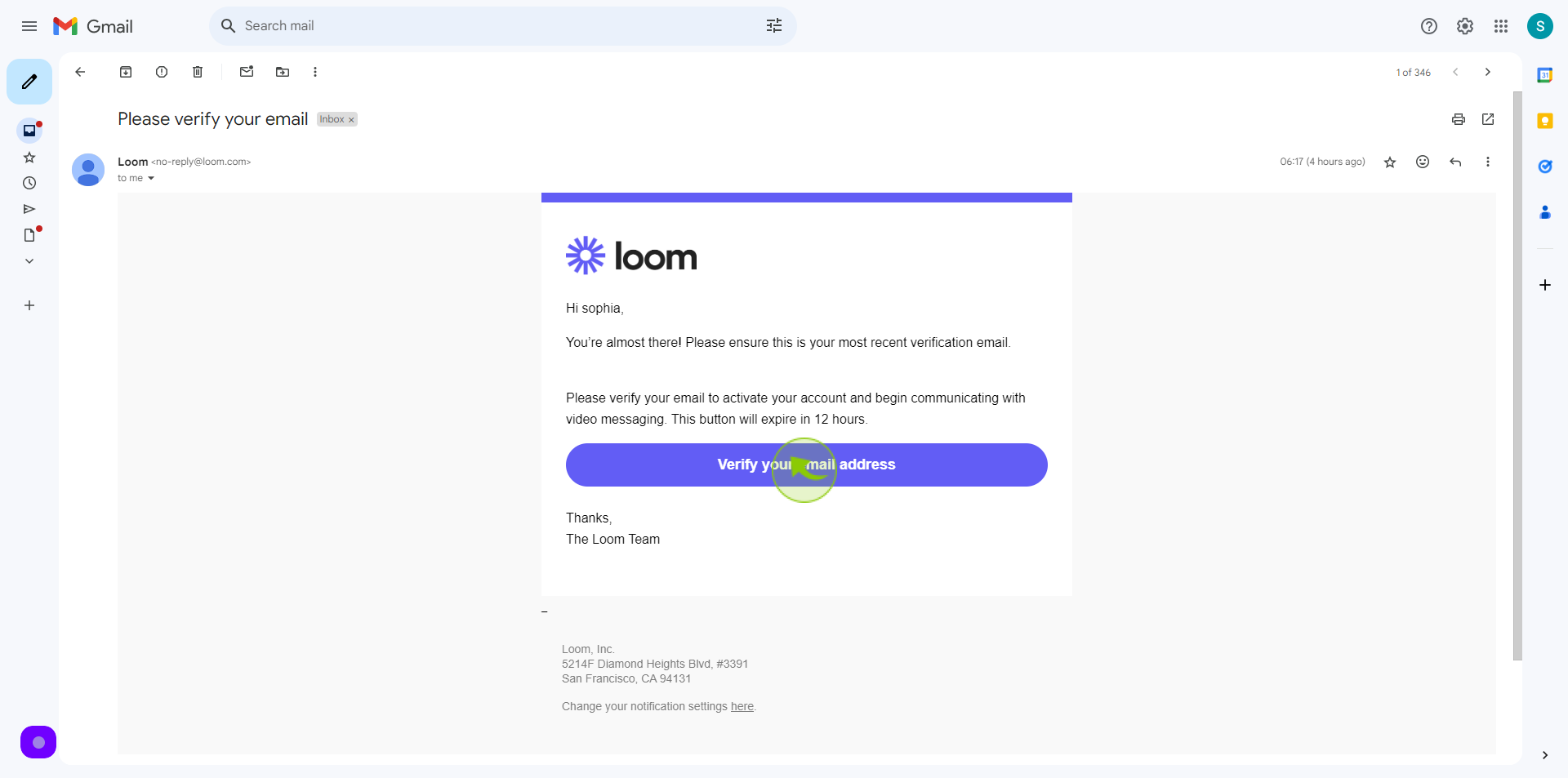Delete the email using the trash icon
The image size is (1568, 778).
click(198, 72)
